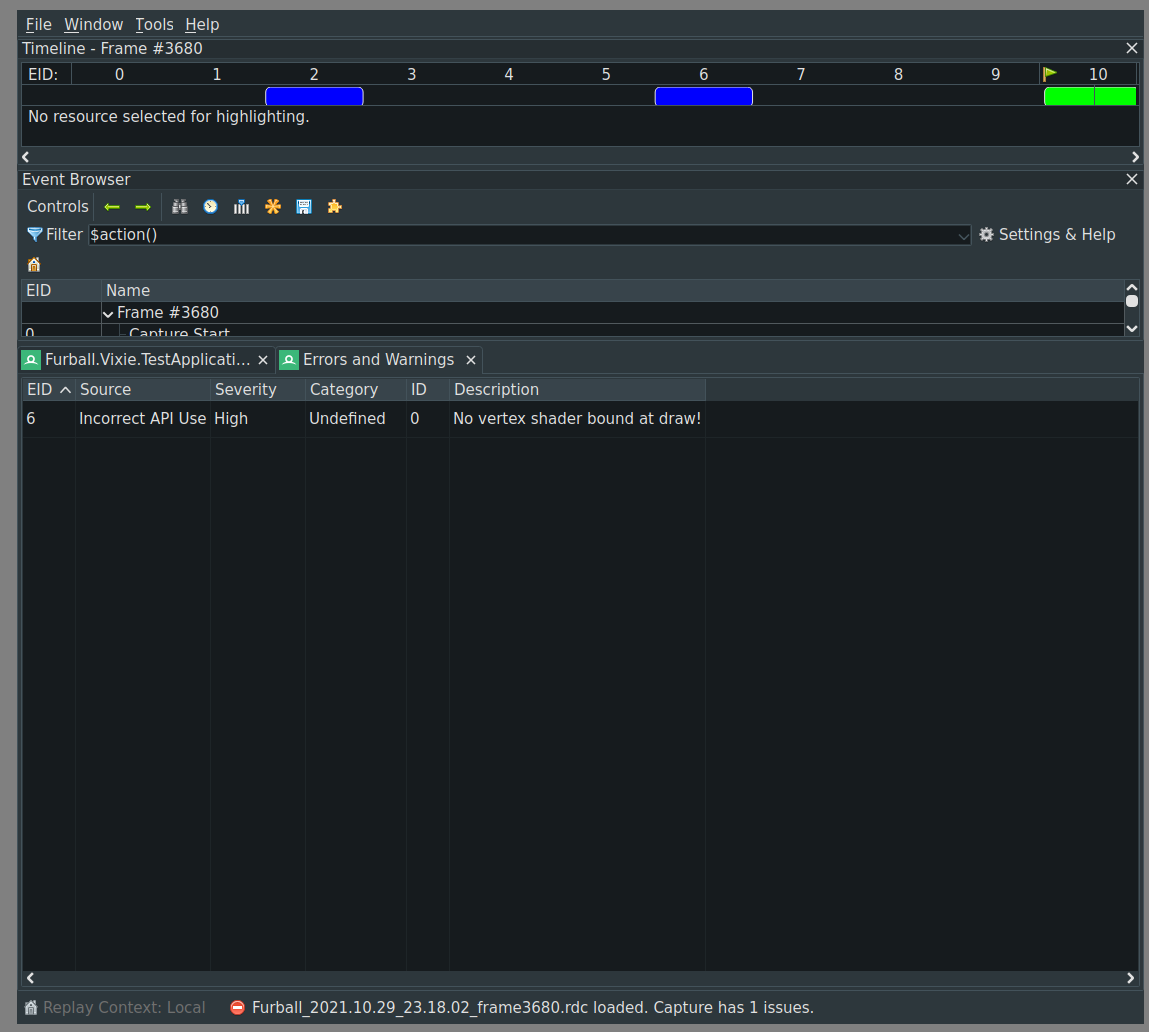Screen dimensions: 1149x1032
Task: Click the clock icon to time durations
Action: (x=210, y=207)
